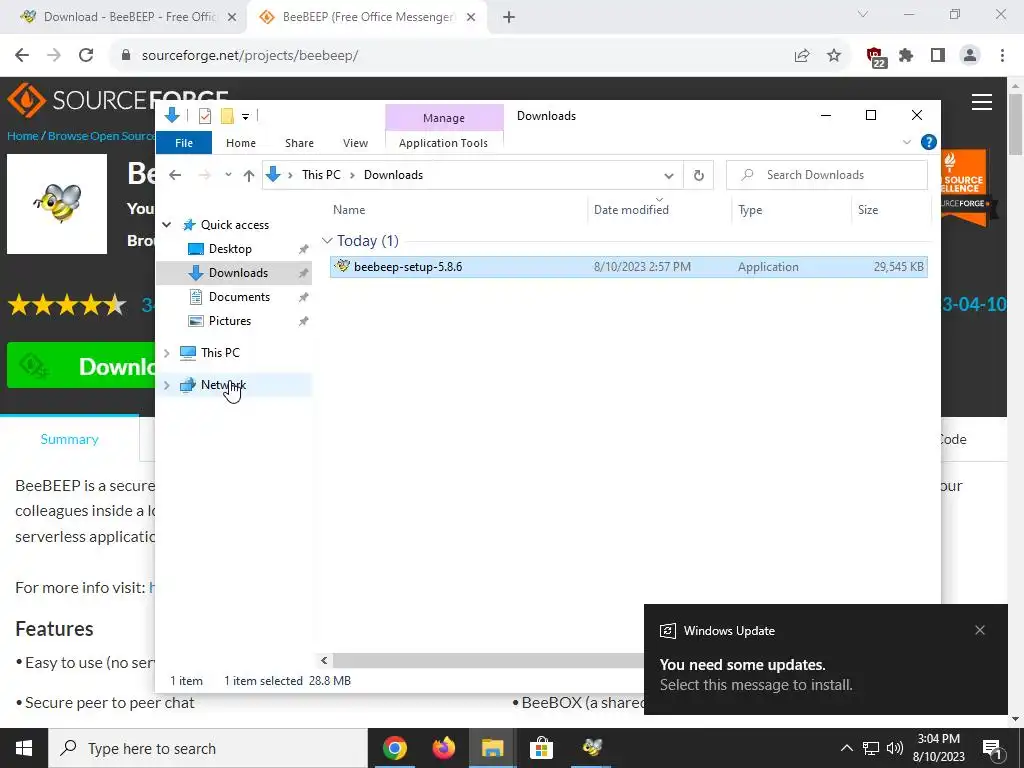The height and width of the screenshot is (768, 1024).
Task: Open Chrome Extensions puzzle icon
Action: (x=906, y=56)
